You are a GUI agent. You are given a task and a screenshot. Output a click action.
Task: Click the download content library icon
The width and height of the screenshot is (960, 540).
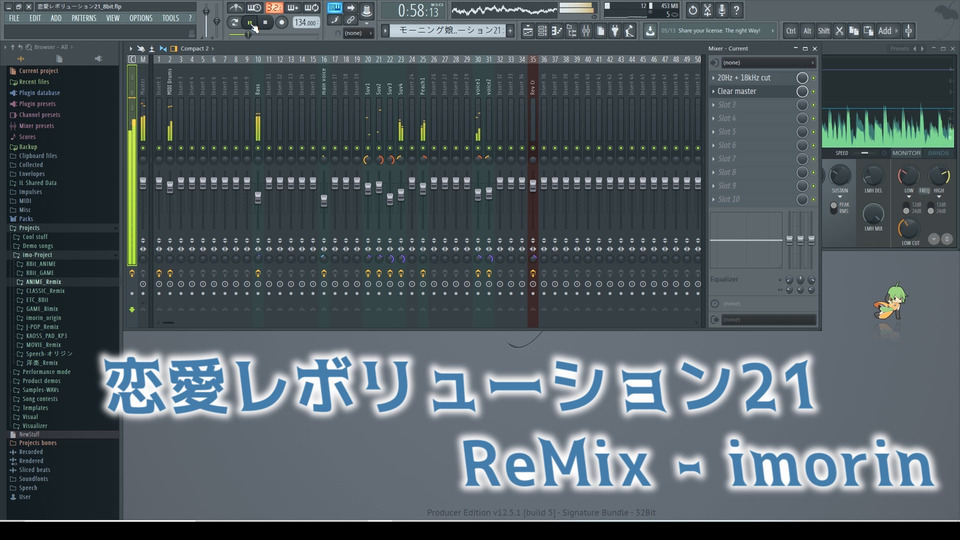coord(650,31)
